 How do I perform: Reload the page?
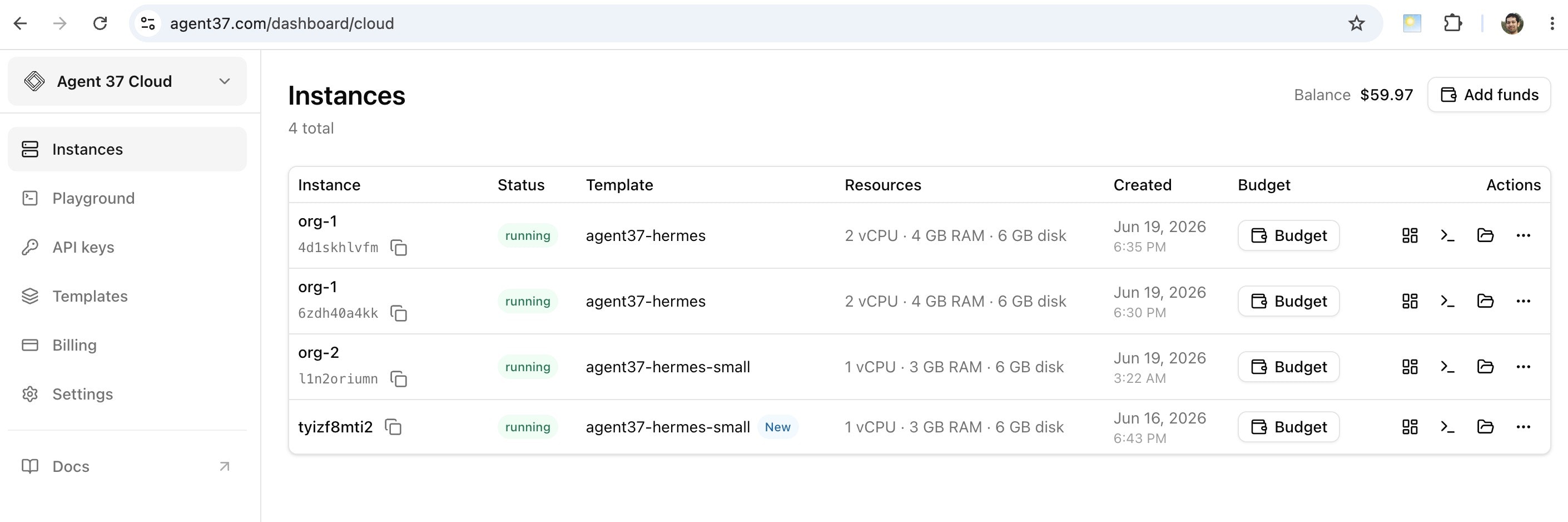(100, 24)
